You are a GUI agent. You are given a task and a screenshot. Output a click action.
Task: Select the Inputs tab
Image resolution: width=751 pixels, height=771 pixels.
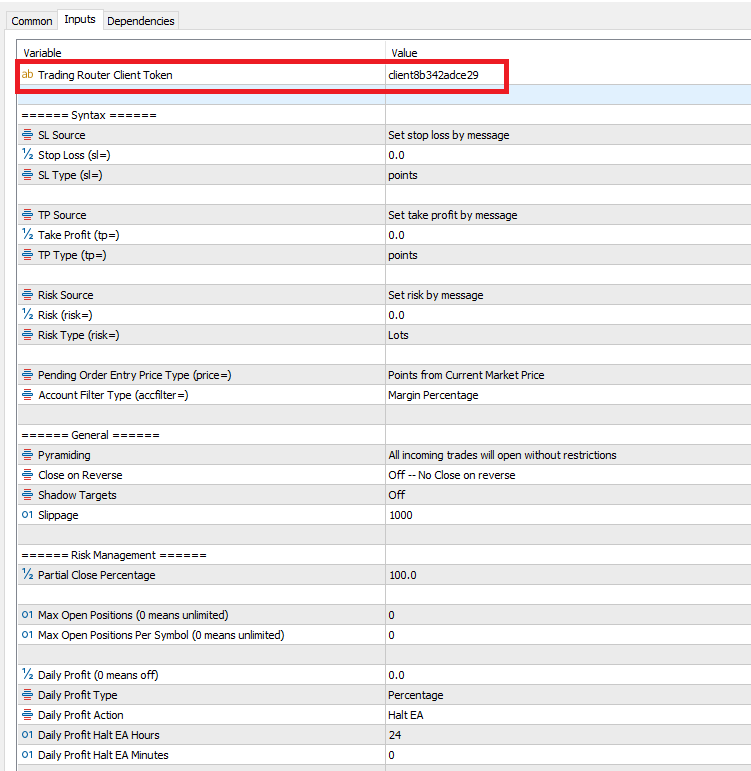coord(79,19)
